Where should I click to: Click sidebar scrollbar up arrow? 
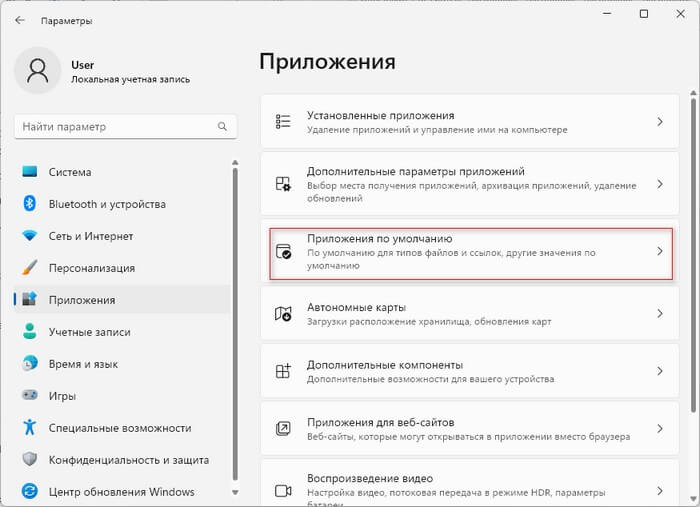tap(235, 163)
